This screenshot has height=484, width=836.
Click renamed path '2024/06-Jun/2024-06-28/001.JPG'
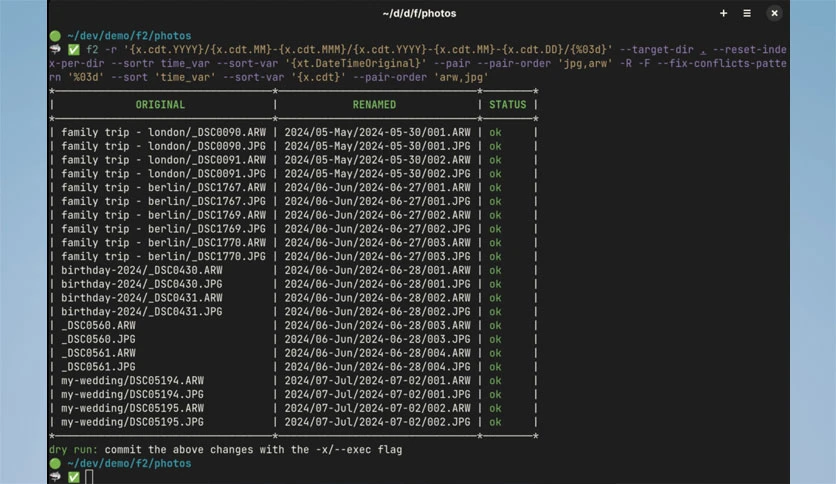377,284
